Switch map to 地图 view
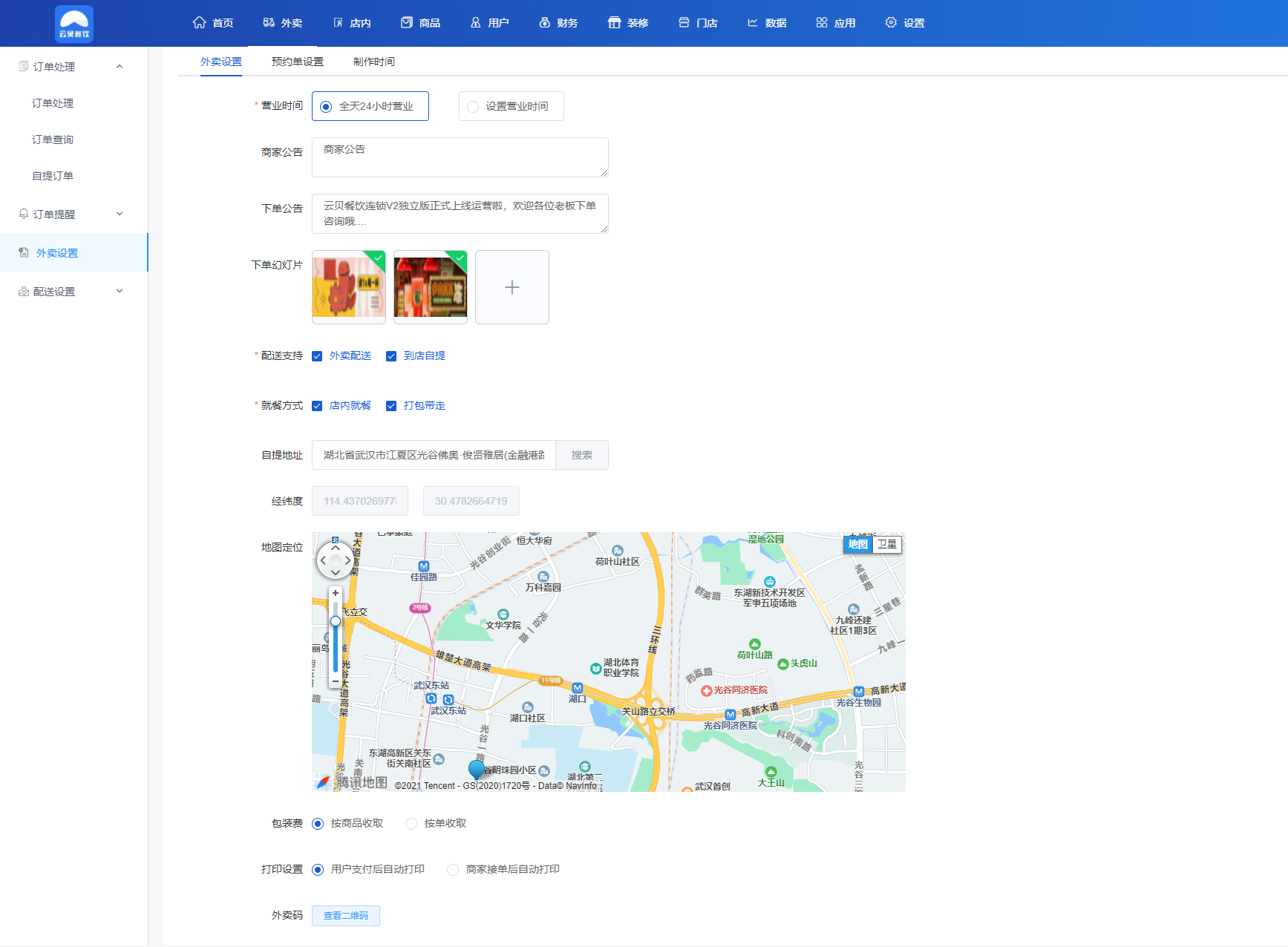1288x947 pixels. (x=858, y=544)
